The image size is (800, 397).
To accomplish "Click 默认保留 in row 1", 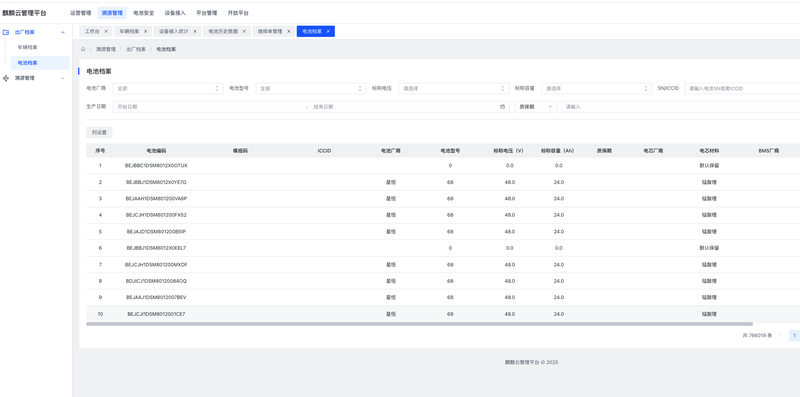I will 709,165.
